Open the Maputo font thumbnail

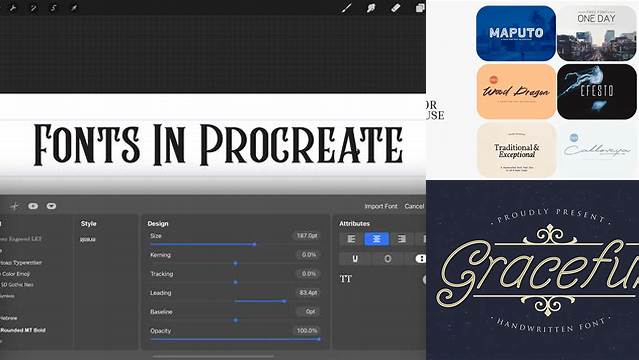pyautogui.click(x=516, y=33)
